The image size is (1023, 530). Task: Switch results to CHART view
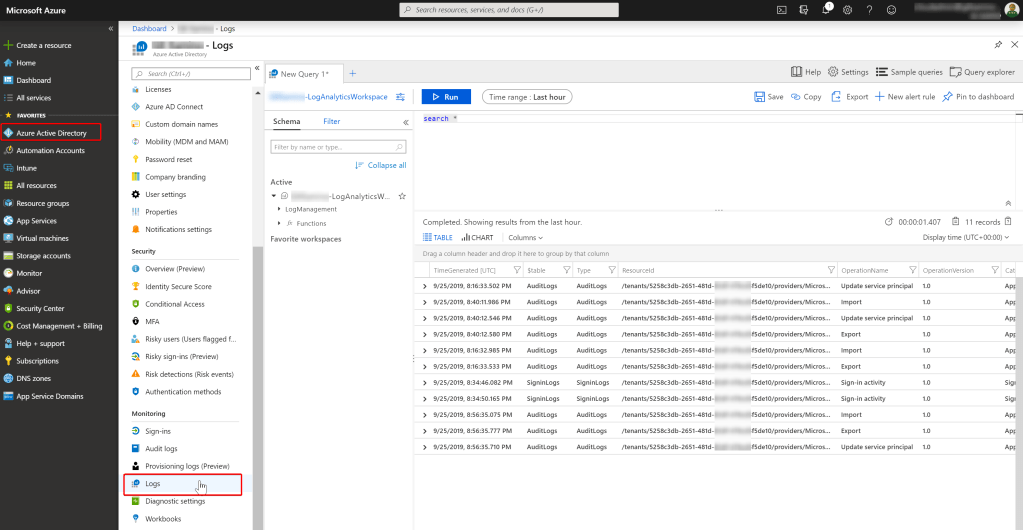tap(476, 238)
